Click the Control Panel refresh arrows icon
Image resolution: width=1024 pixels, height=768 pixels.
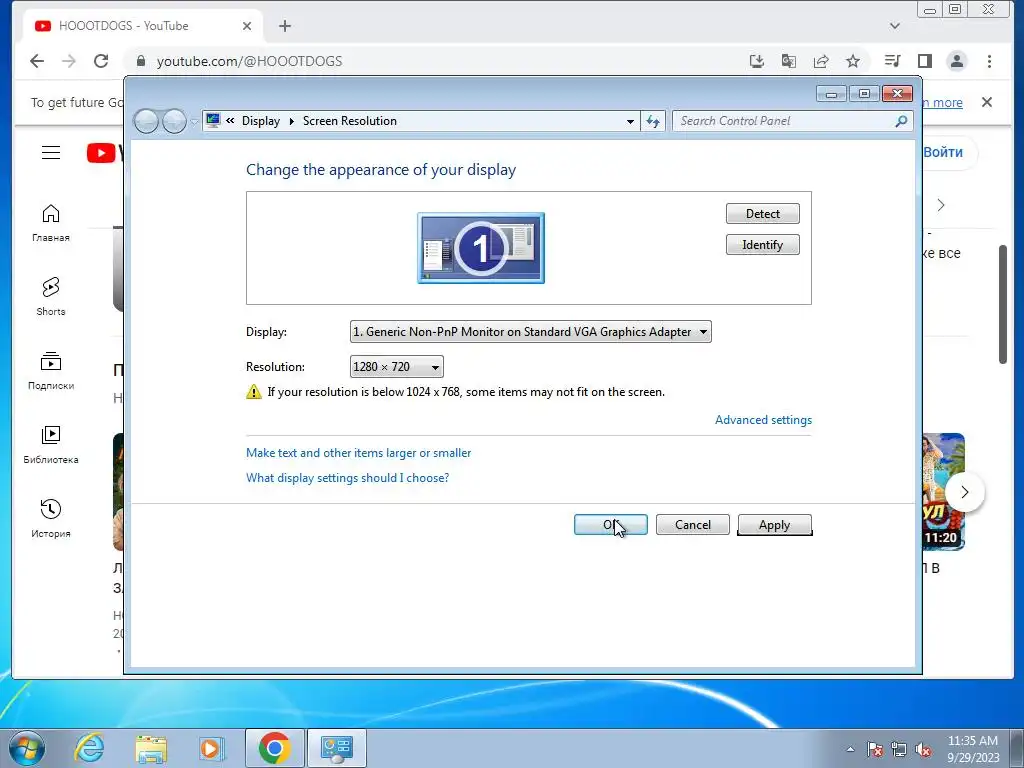pyautogui.click(x=652, y=121)
